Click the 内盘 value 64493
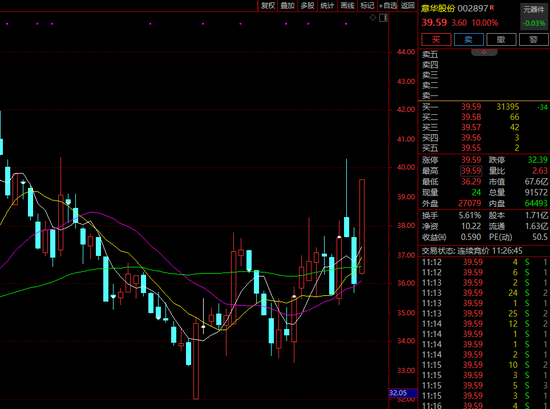 [x=536, y=203]
